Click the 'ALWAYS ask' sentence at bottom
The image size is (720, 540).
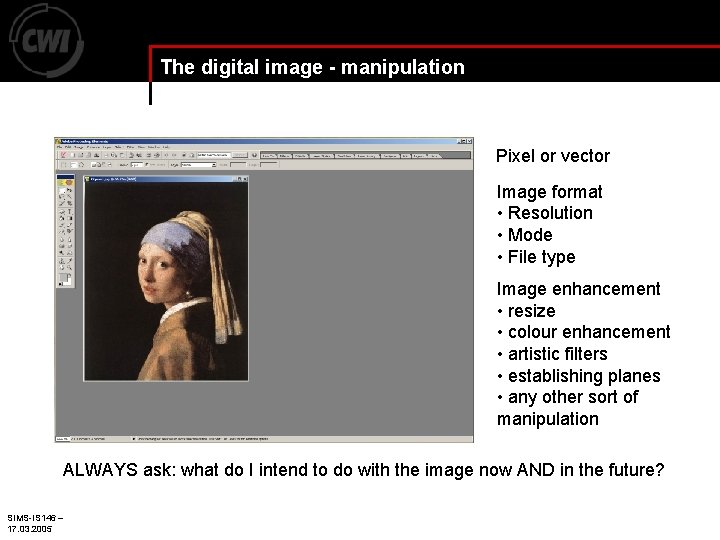(x=363, y=470)
